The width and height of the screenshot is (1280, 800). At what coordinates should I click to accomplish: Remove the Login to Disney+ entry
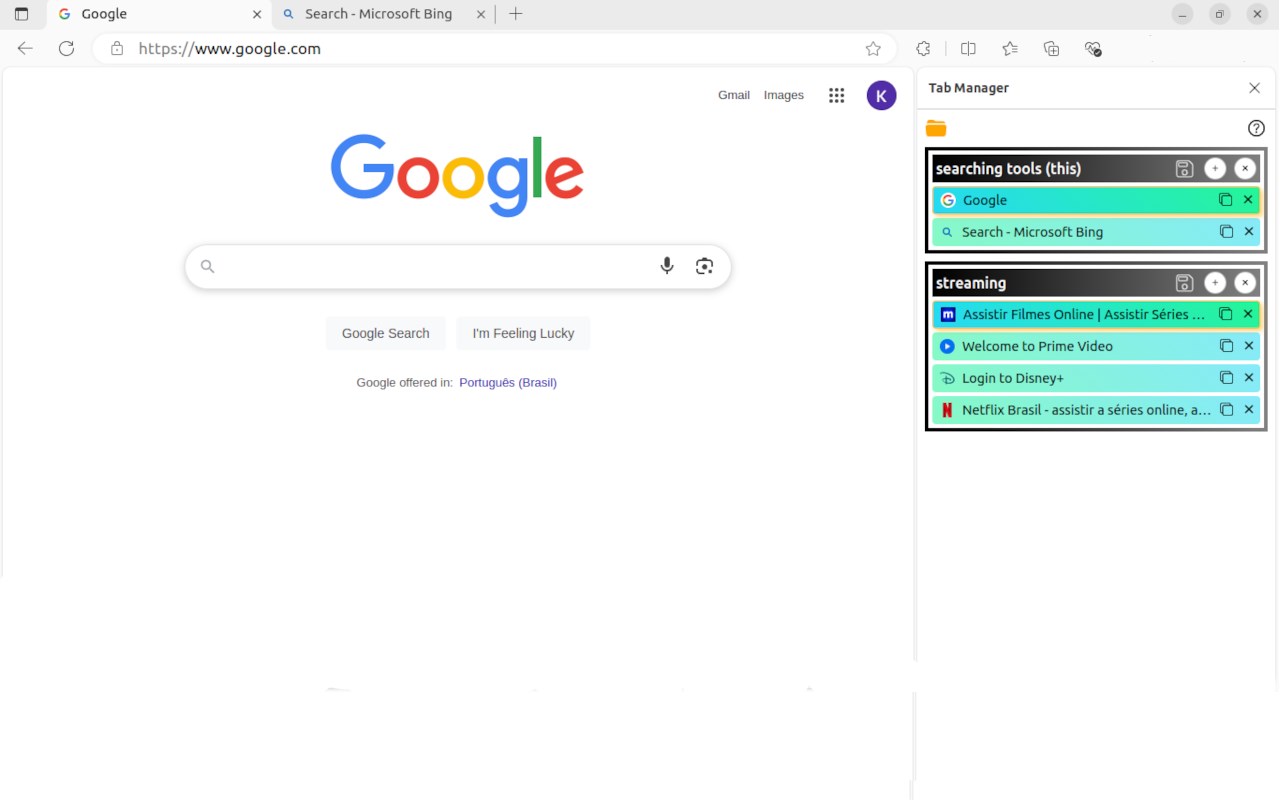[x=1248, y=378]
